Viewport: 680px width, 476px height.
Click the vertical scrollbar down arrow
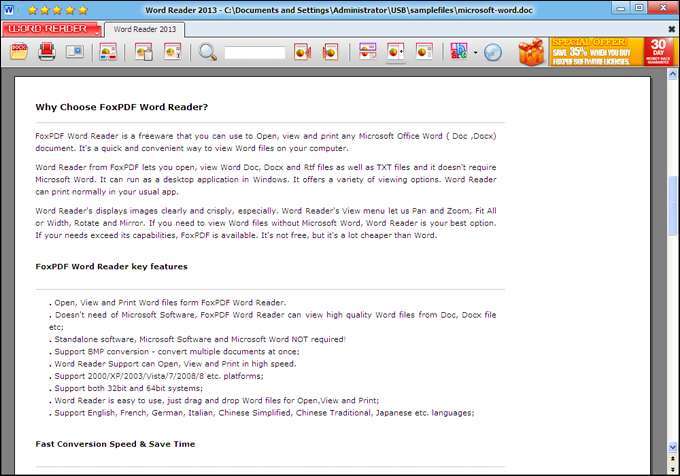pos(673,447)
